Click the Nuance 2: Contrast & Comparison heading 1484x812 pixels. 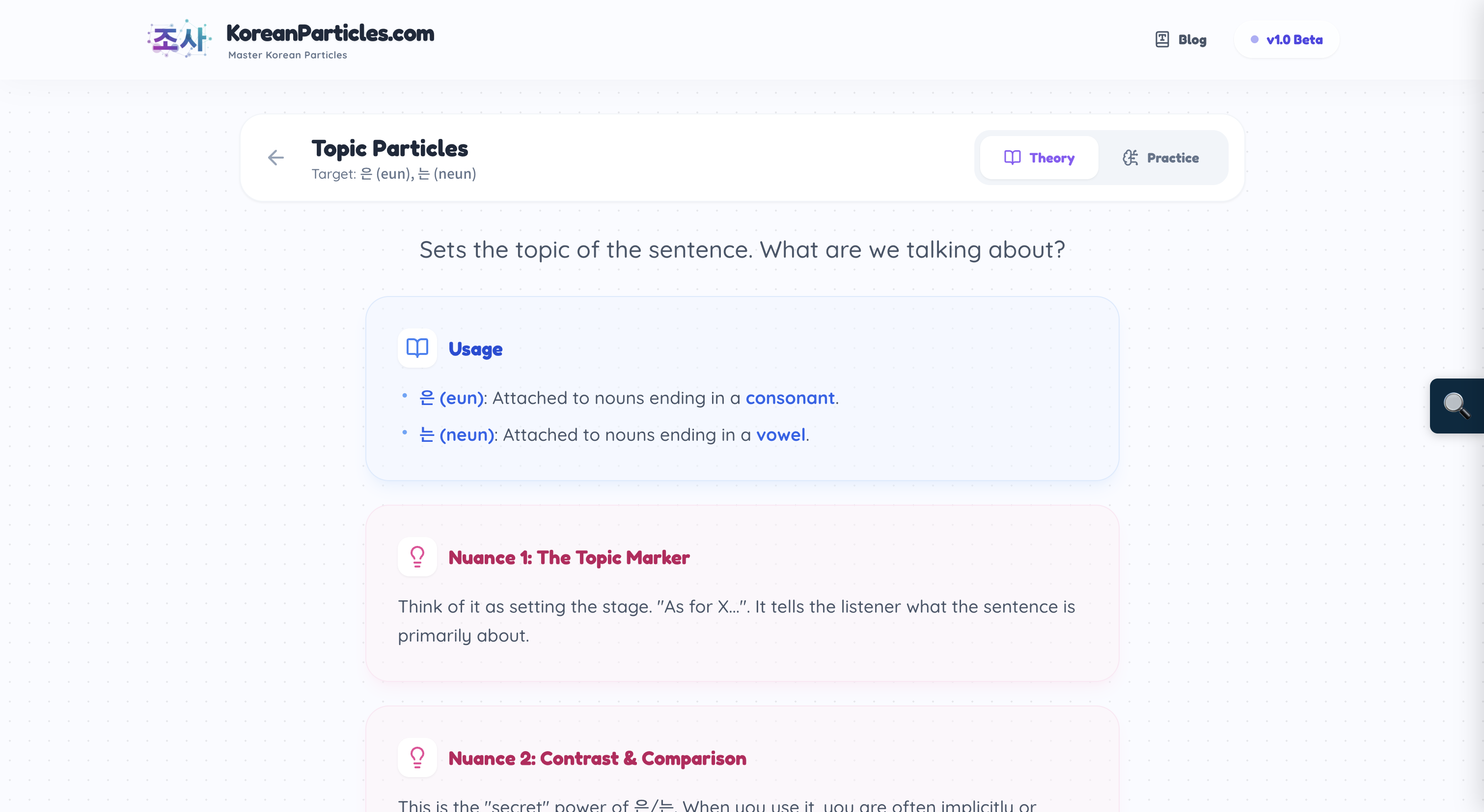[597, 758]
